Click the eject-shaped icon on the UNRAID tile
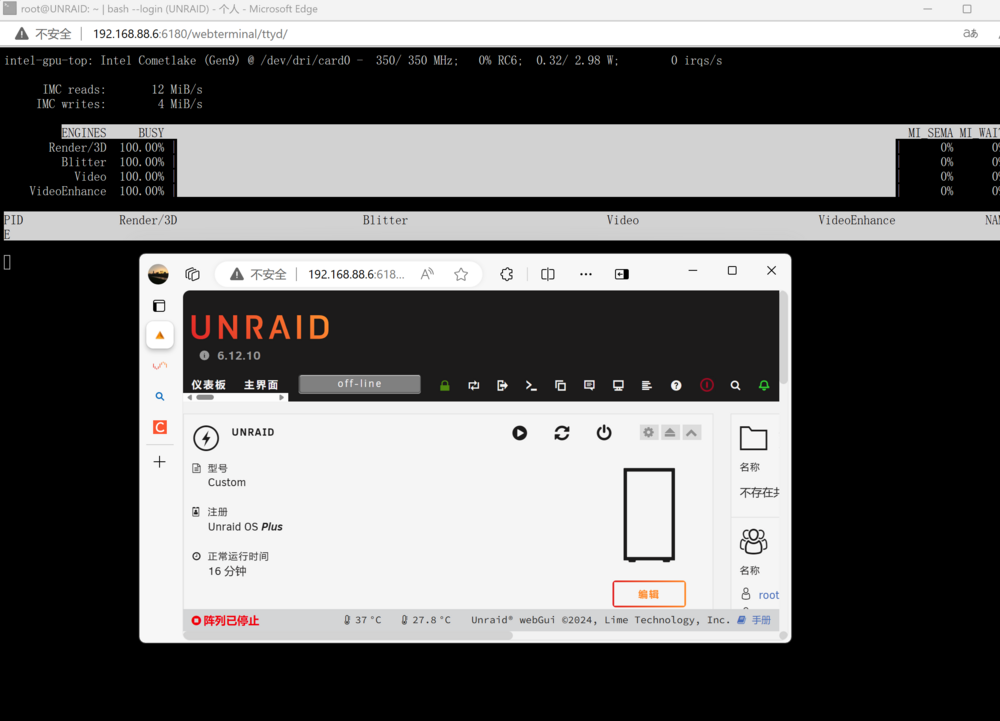The image size is (1000, 721). pyautogui.click(x=670, y=432)
